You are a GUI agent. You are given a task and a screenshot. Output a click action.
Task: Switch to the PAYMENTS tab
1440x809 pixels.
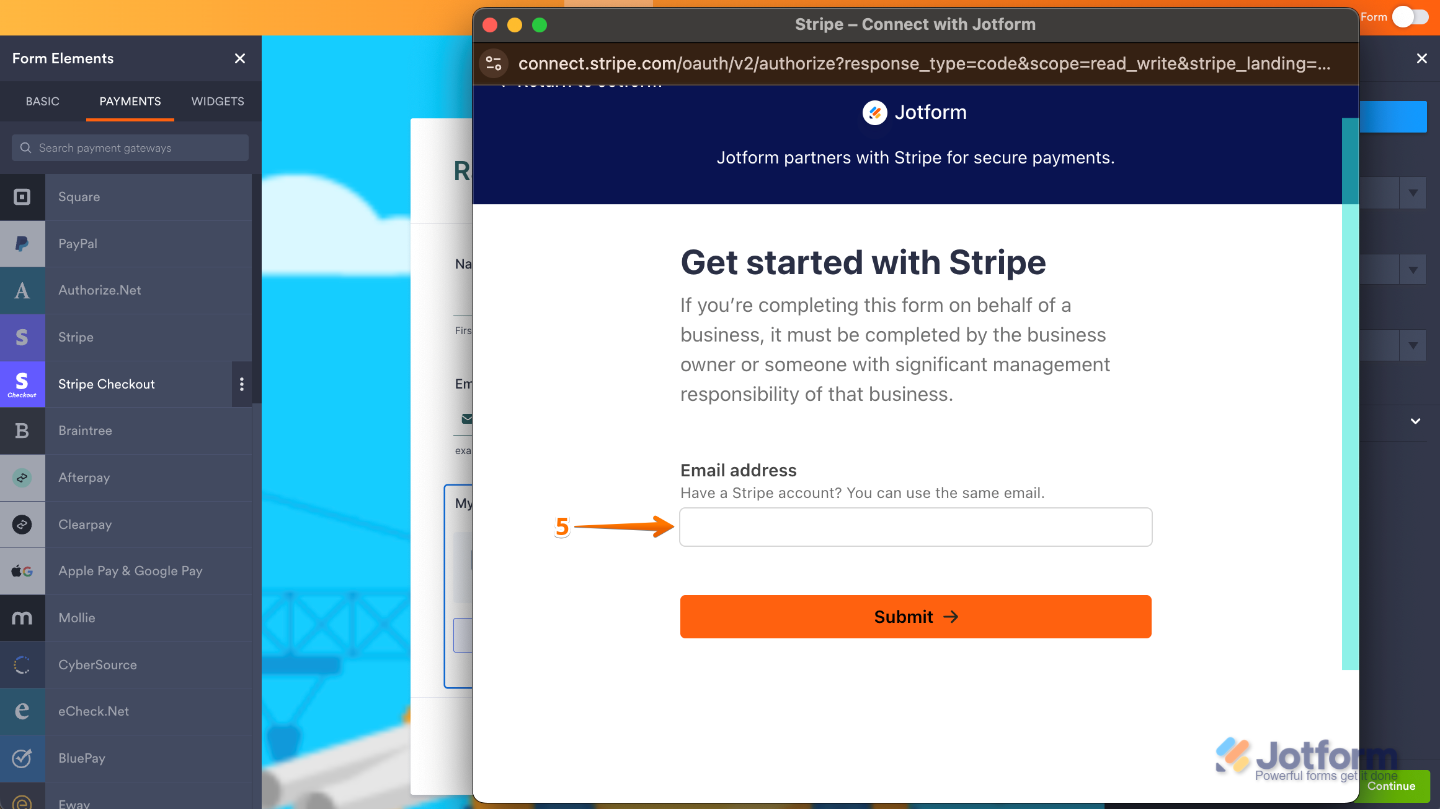[130, 101]
